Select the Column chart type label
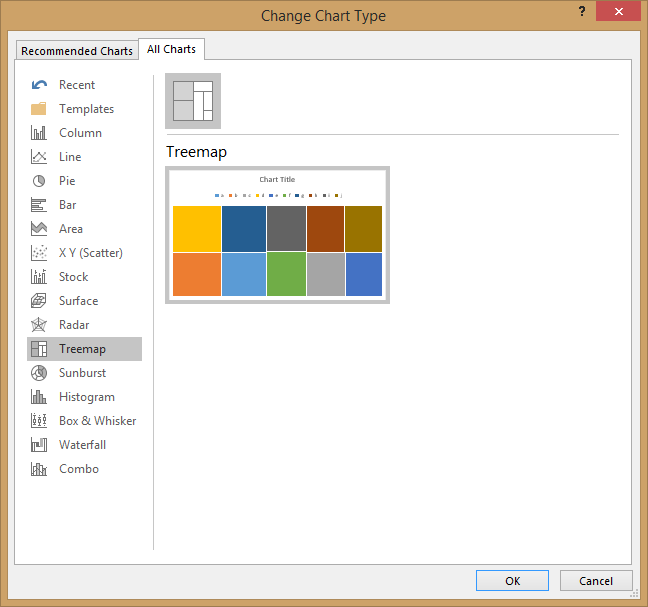Image resolution: width=648 pixels, height=607 pixels. click(x=80, y=133)
